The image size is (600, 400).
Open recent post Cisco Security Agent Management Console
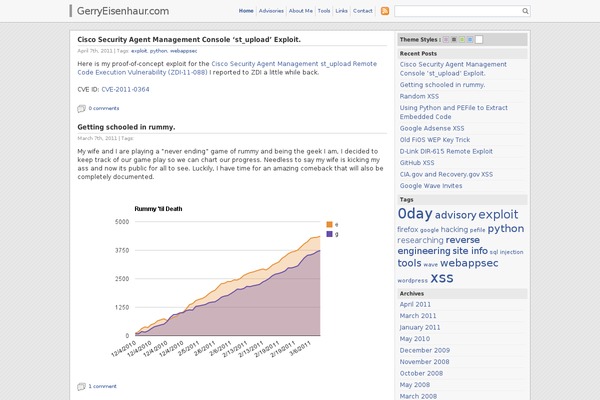point(453,69)
